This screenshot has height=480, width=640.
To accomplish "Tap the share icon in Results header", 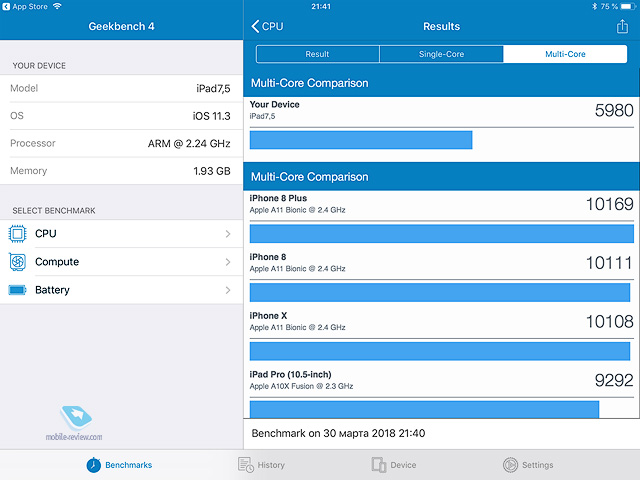I will coord(622,27).
